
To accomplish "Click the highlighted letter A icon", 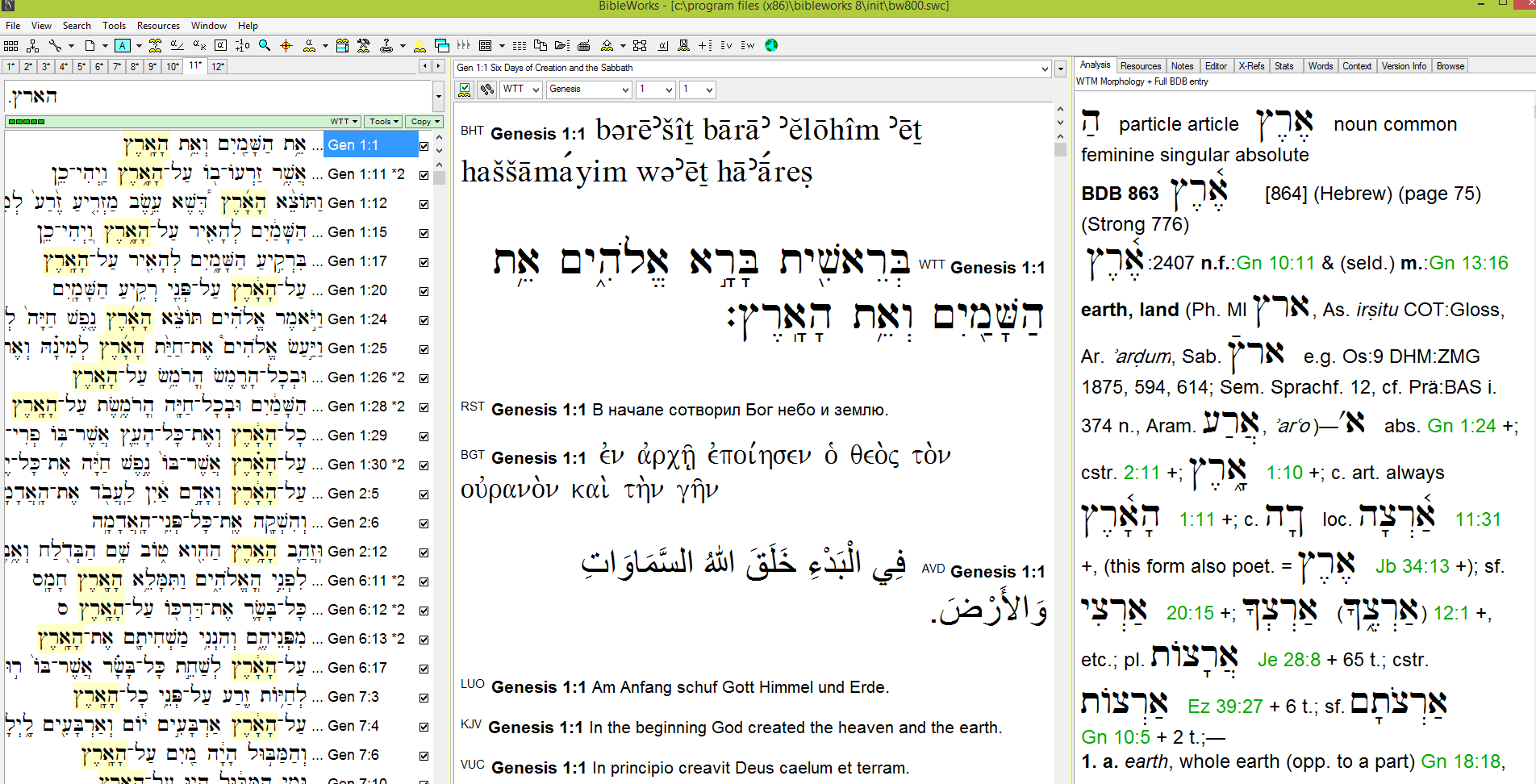I will click(x=122, y=45).
